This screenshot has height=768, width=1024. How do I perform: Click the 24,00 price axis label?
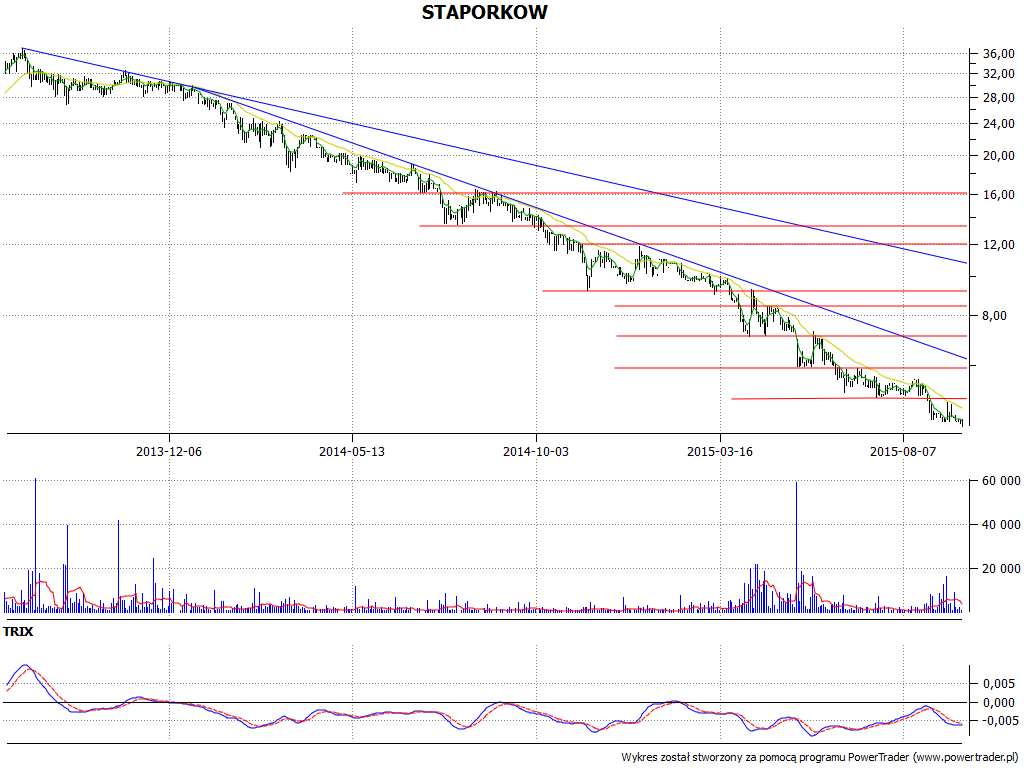[x=999, y=124]
